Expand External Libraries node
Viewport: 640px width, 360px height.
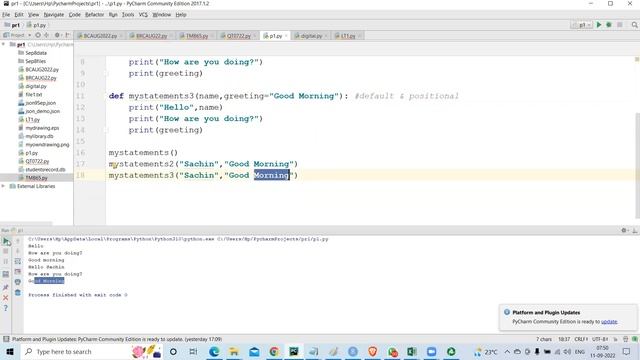4,186
